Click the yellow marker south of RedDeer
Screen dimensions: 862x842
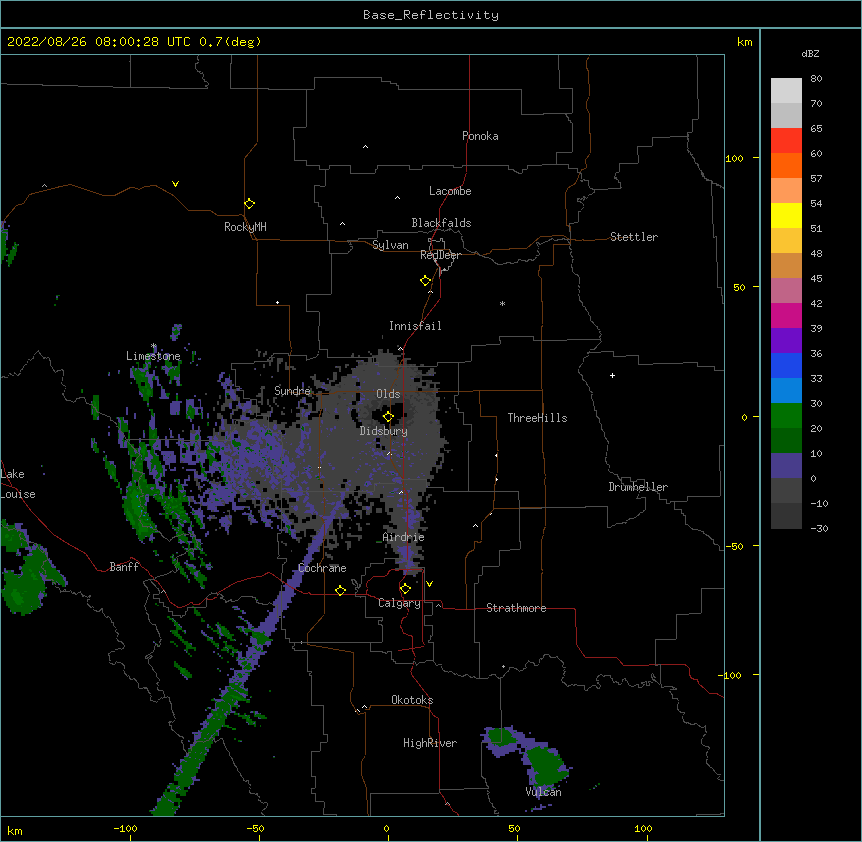point(426,281)
